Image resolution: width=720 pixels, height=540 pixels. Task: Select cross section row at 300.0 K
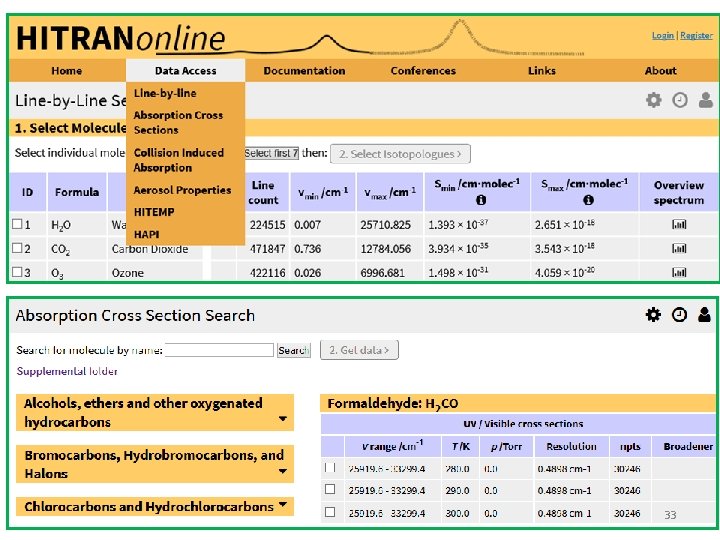click(x=330, y=512)
